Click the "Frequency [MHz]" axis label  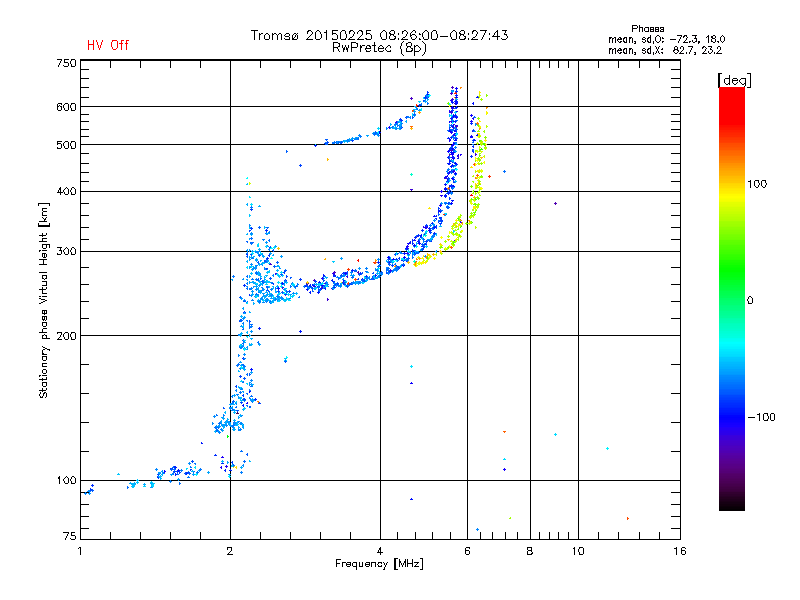coord(379,564)
